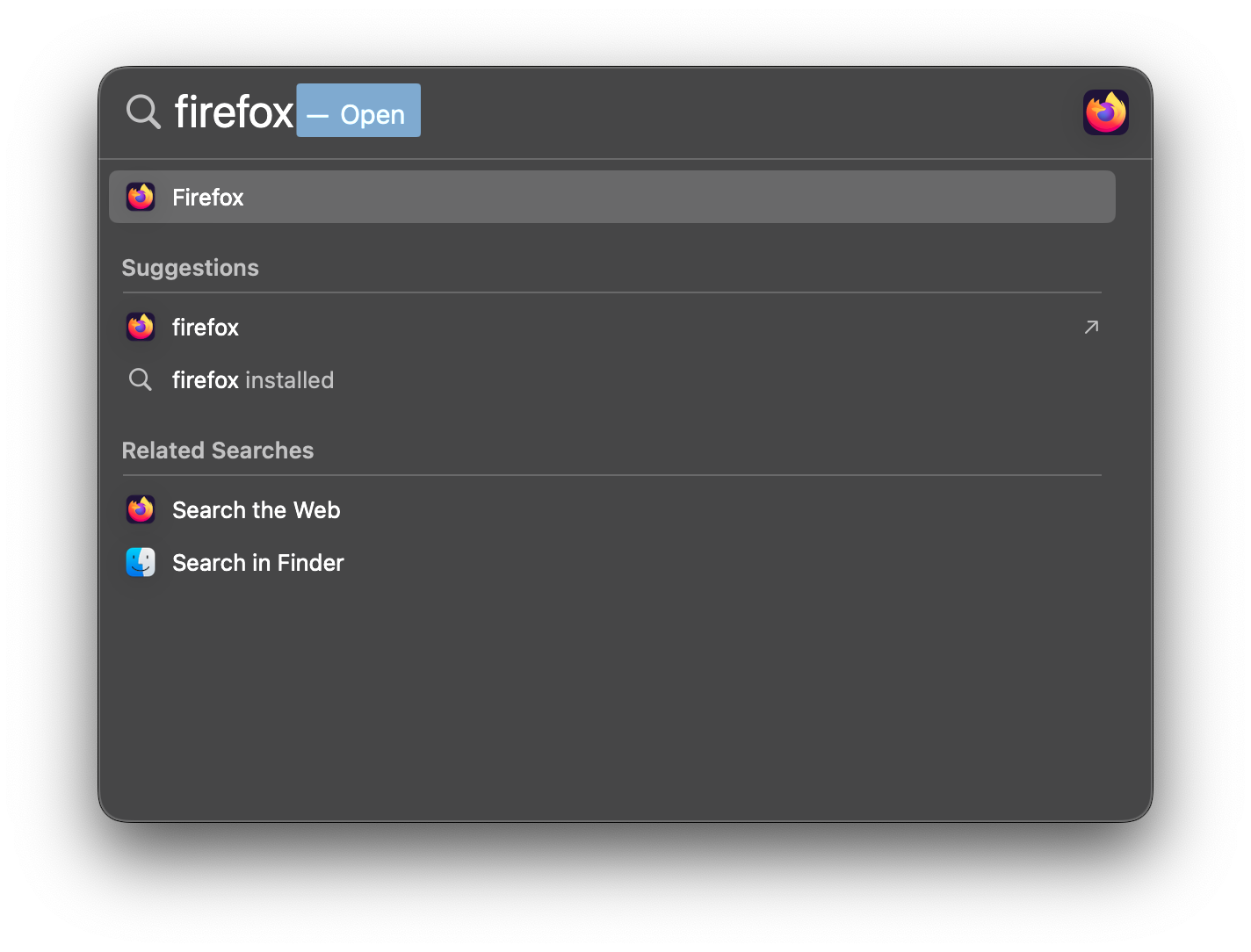1251x952 pixels.
Task: Click the Finder icon
Action: click(141, 562)
